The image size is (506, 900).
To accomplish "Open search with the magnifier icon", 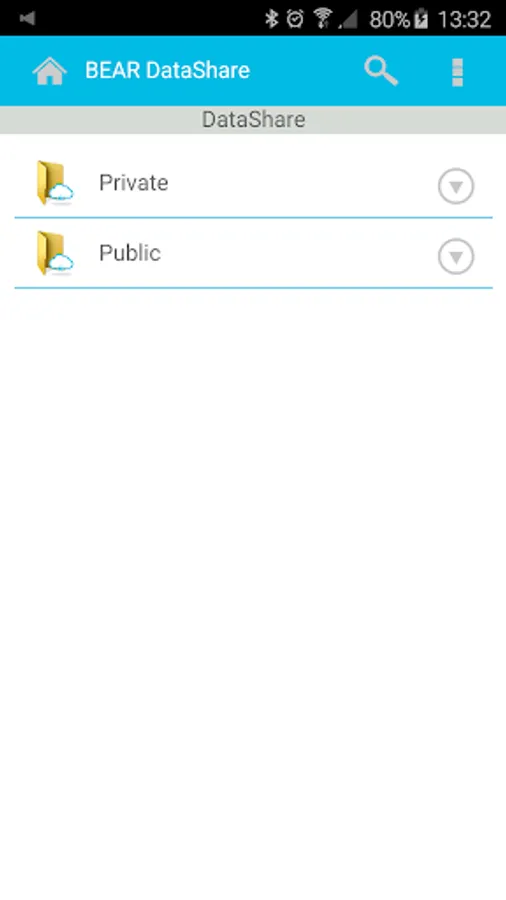I will [x=381, y=71].
